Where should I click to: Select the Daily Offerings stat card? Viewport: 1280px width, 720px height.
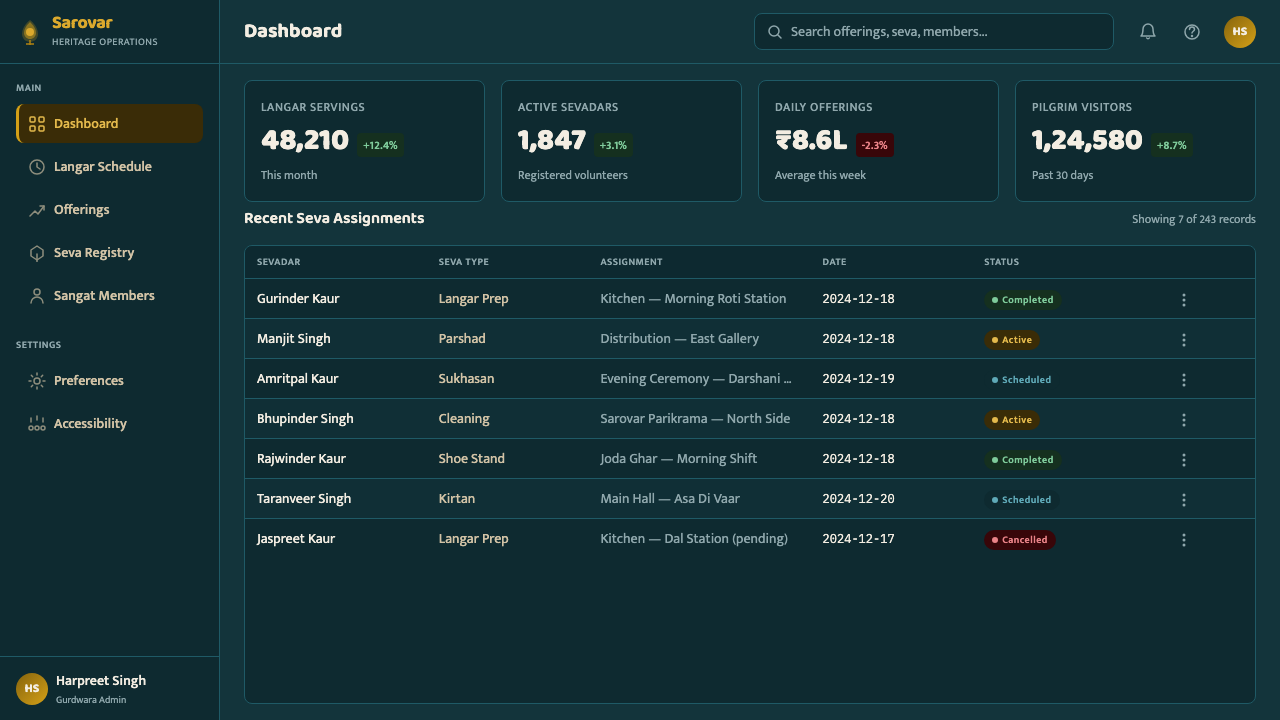(878, 141)
